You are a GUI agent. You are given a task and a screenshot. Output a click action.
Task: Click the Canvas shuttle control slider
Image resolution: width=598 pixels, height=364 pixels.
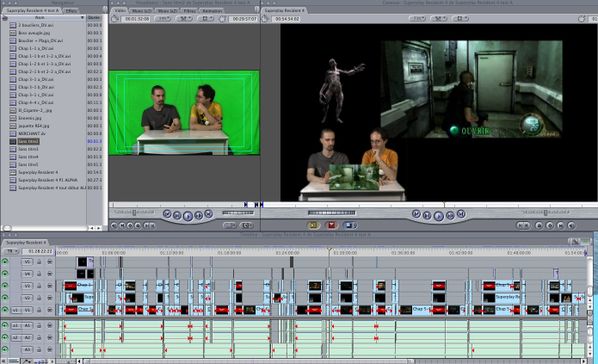coord(545,212)
